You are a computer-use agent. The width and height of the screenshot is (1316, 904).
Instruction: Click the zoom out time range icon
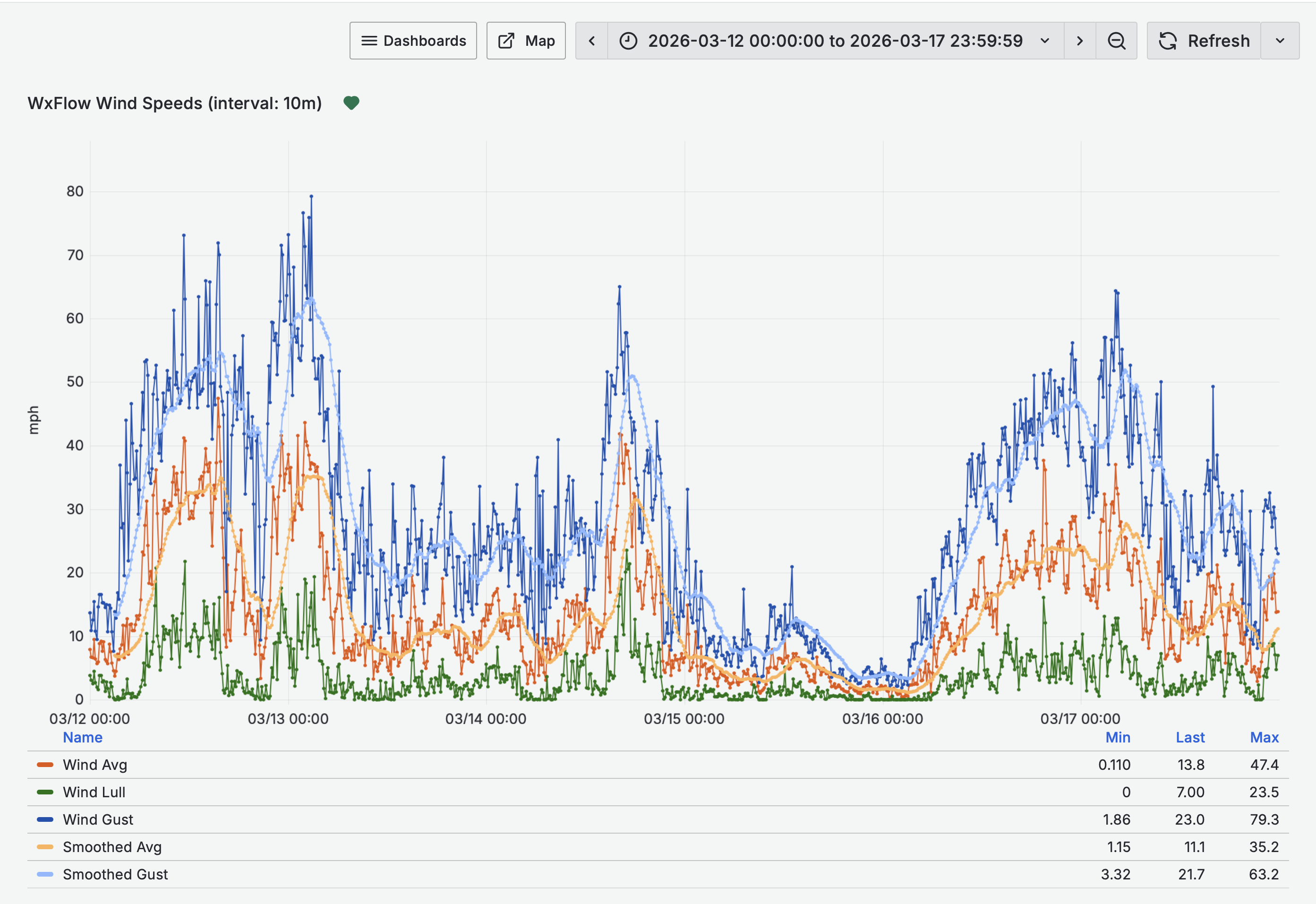1116,41
